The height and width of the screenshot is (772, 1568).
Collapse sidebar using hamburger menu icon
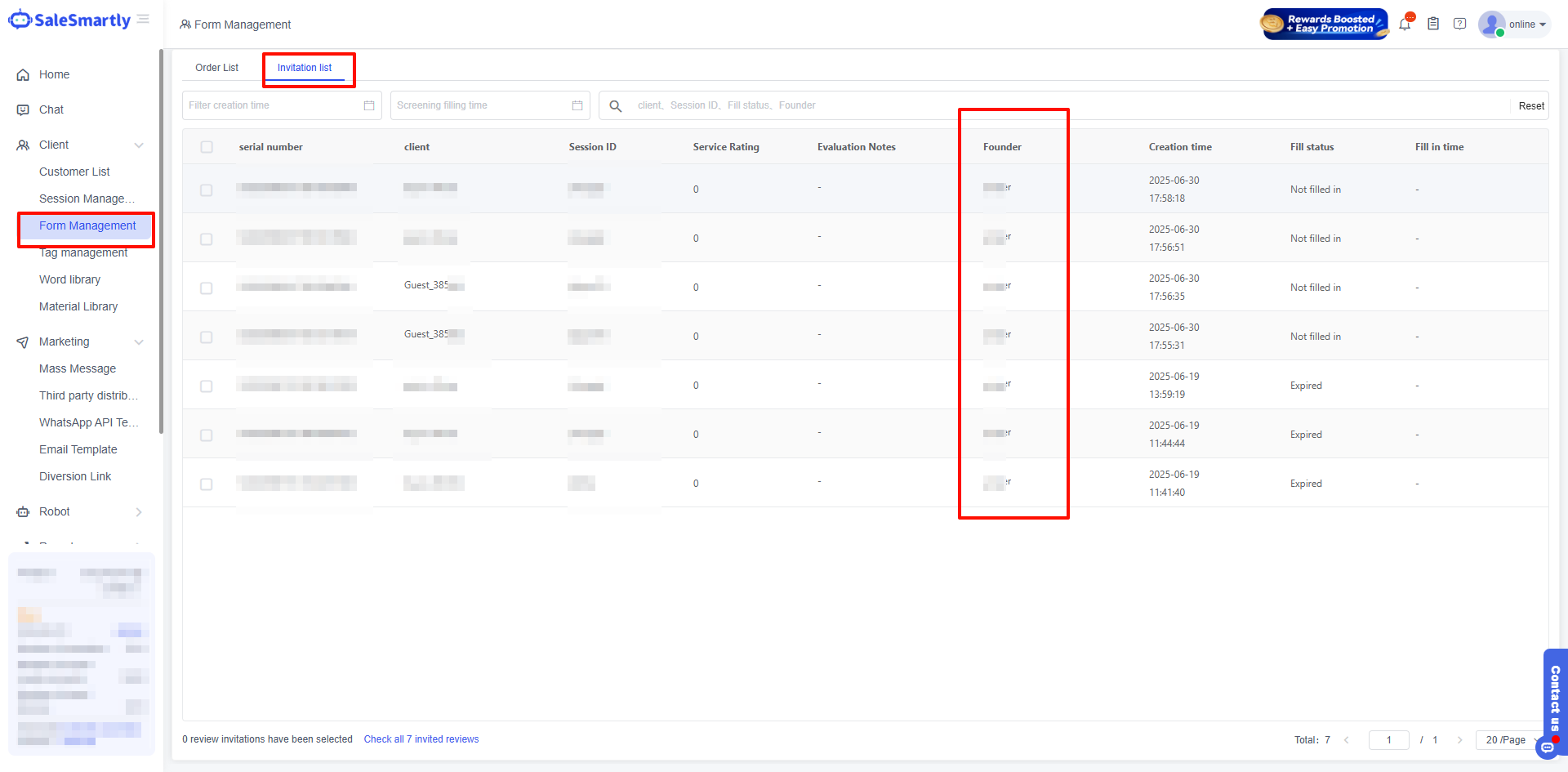pyautogui.click(x=144, y=20)
